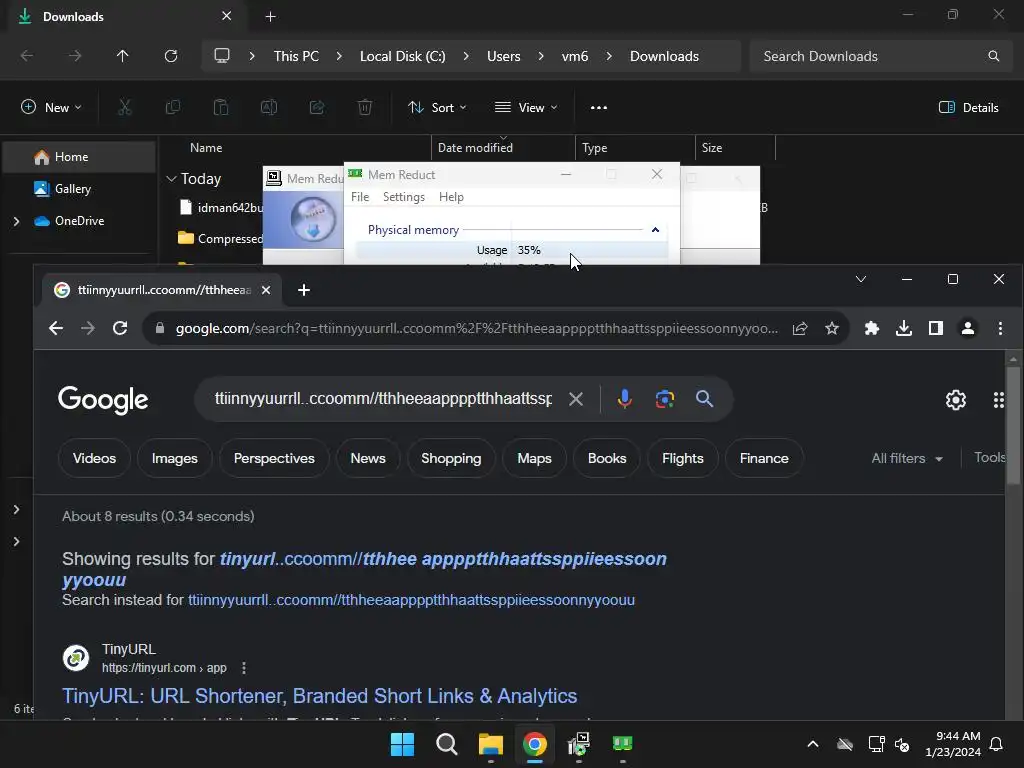Select the Perspectives search filter
The width and height of the screenshot is (1024, 768).
274,458
